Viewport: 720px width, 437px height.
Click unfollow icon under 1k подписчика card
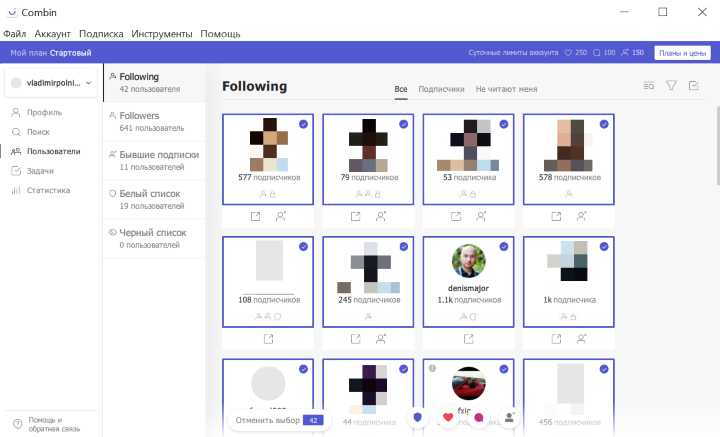(581, 339)
